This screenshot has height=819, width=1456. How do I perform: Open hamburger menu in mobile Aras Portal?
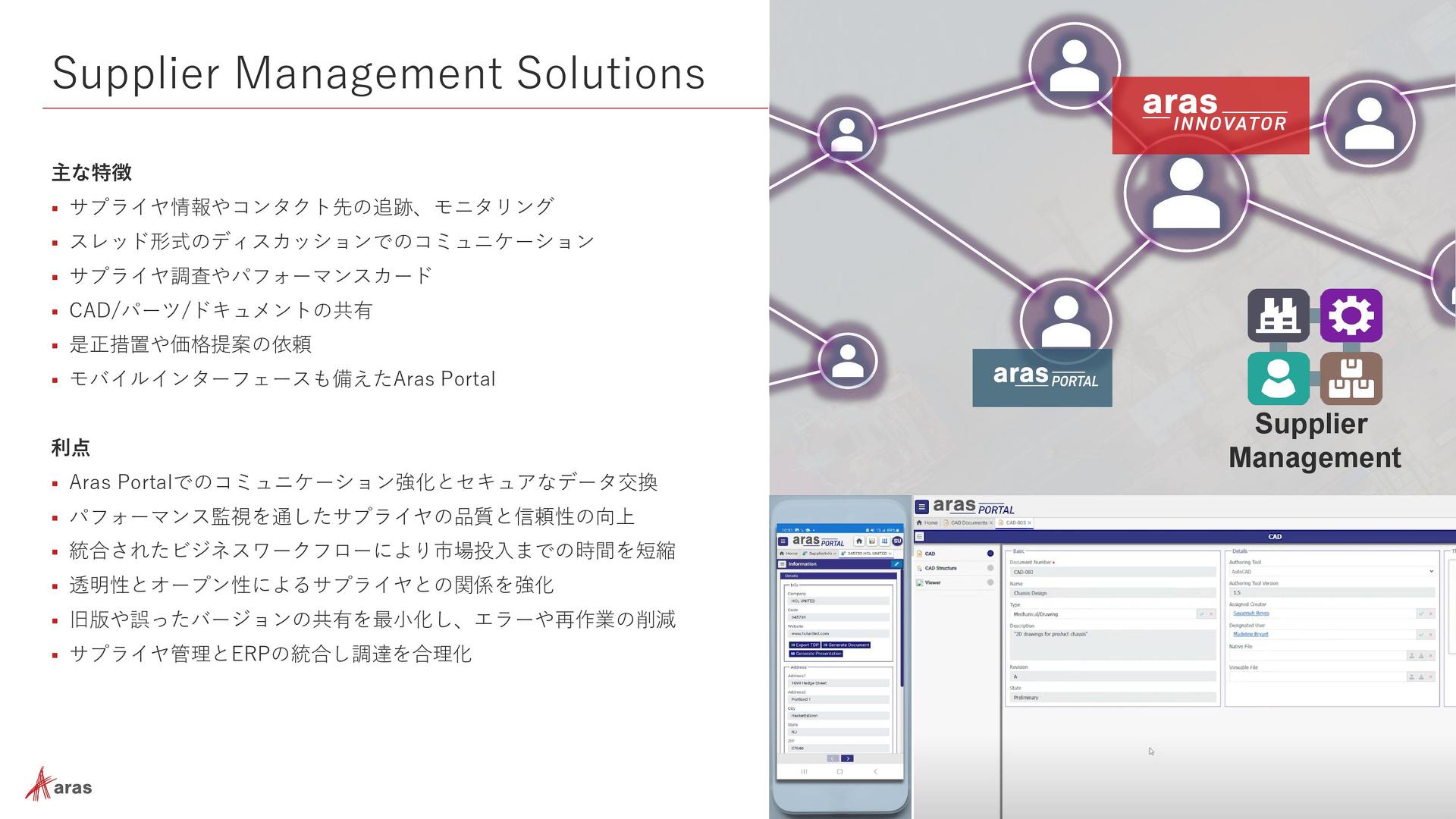[x=783, y=541]
